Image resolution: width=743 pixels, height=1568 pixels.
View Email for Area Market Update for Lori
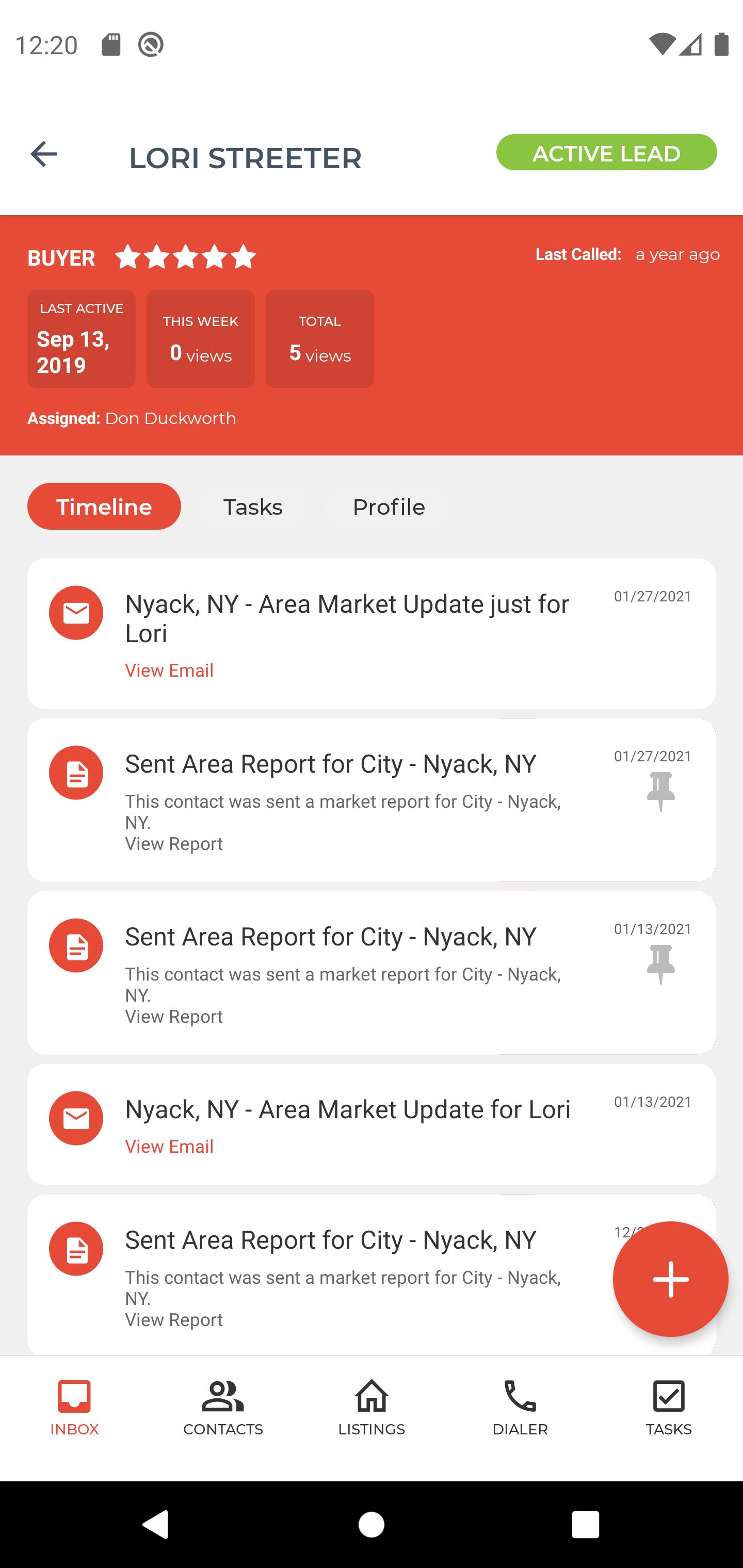pyautogui.click(x=169, y=1146)
